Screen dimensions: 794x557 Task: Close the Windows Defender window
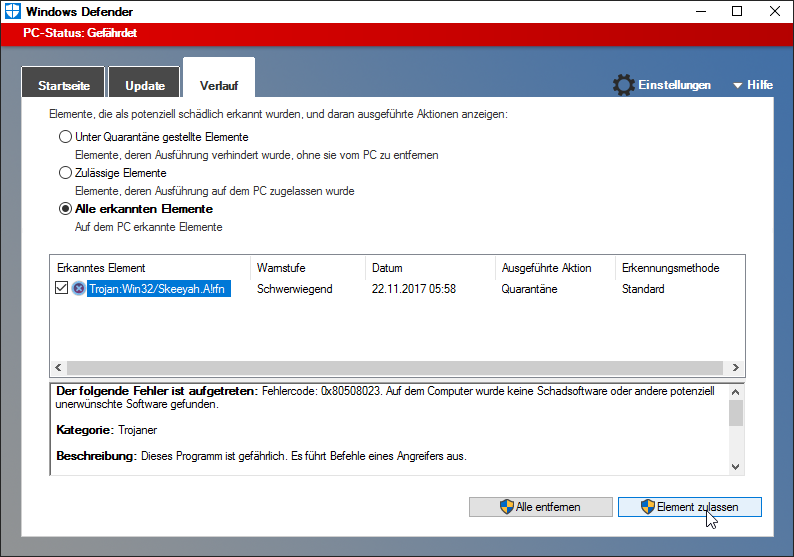[775, 11]
